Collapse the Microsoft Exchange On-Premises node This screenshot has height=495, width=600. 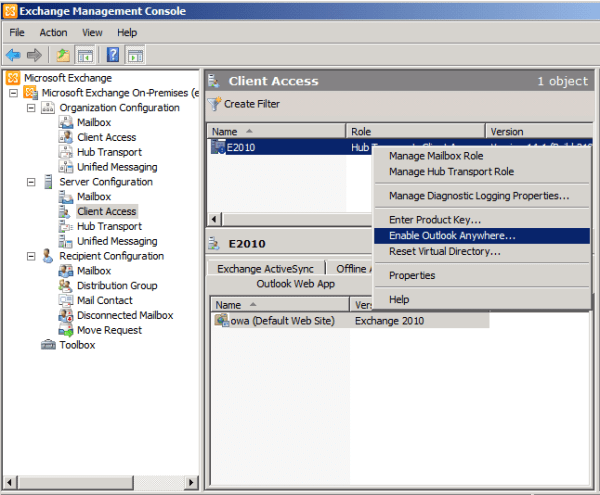[14, 93]
